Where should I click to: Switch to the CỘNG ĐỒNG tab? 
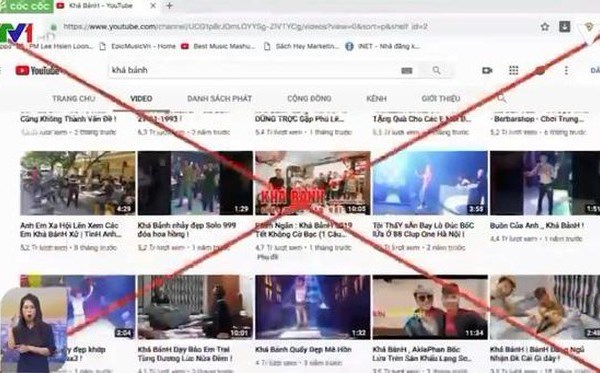tap(309, 99)
